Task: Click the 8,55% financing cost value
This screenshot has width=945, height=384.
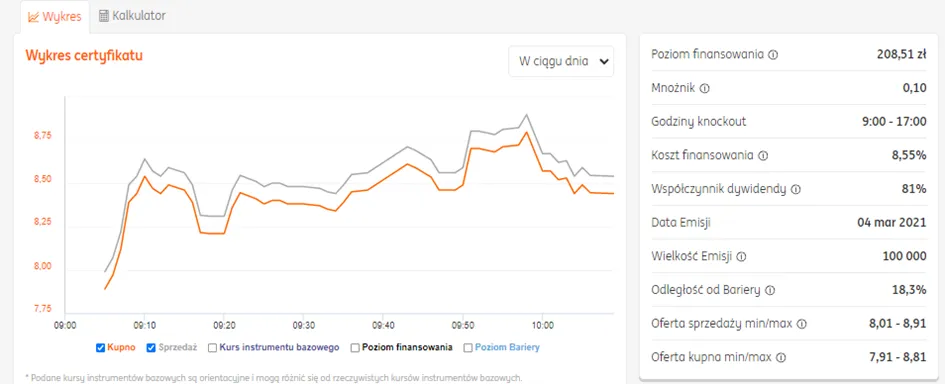Action: [909, 156]
